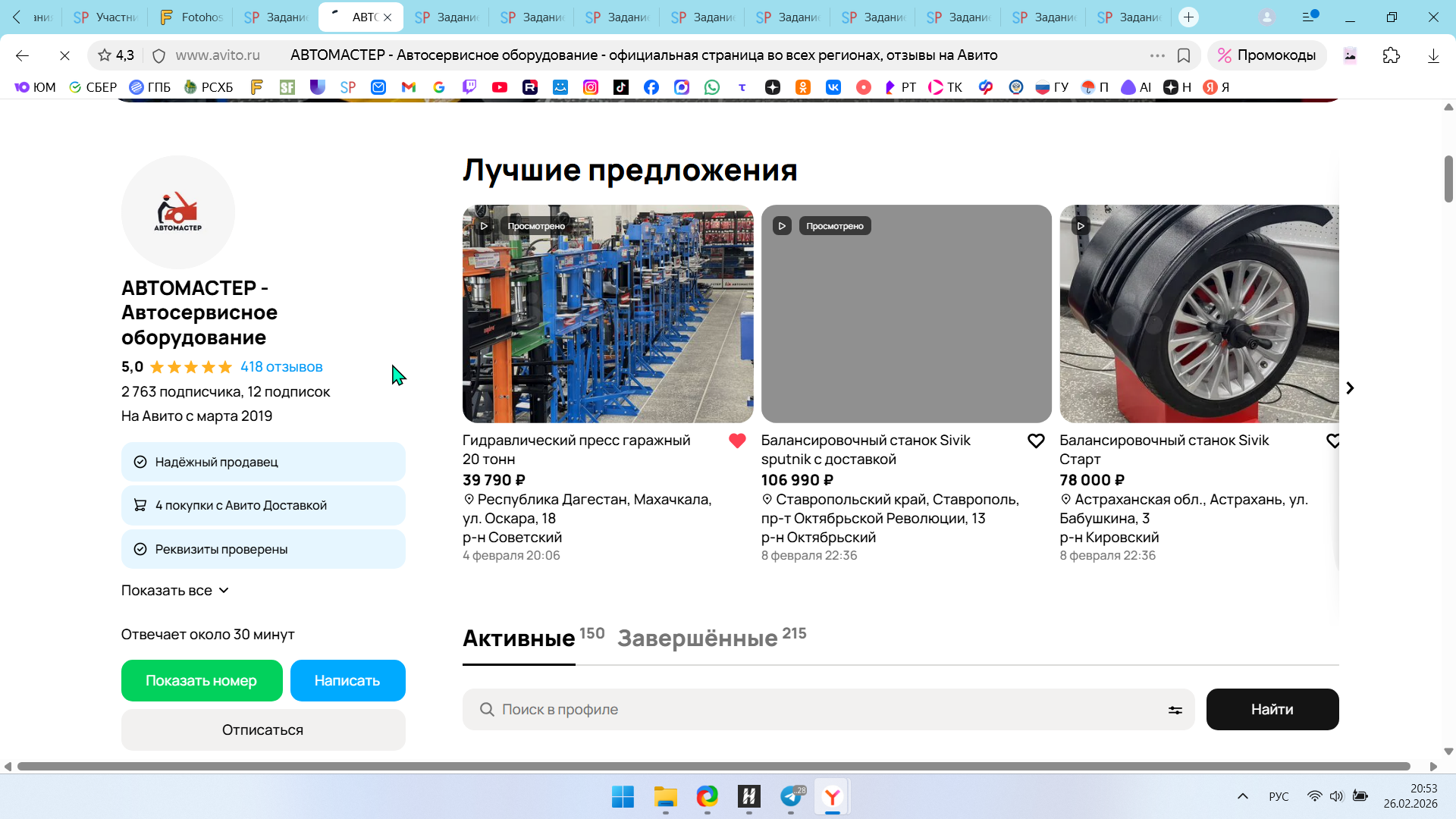Switch to the Завершённые listings tab

(x=698, y=639)
